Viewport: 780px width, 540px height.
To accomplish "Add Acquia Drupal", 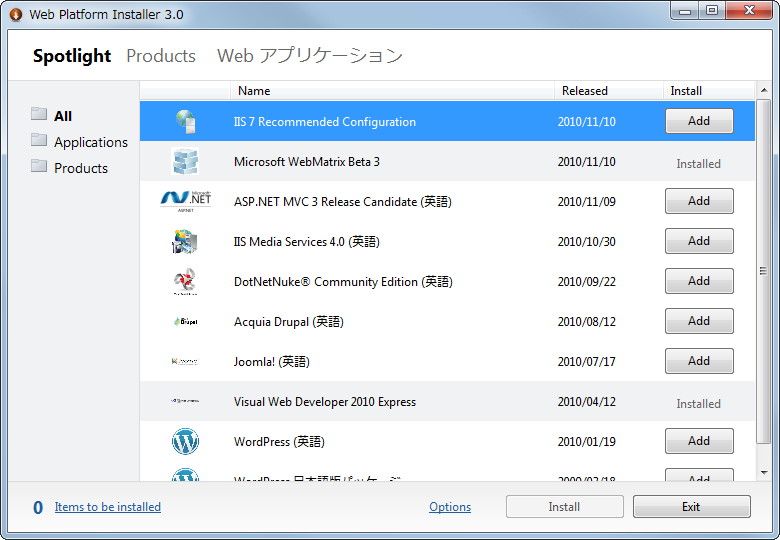I will [x=699, y=321].
